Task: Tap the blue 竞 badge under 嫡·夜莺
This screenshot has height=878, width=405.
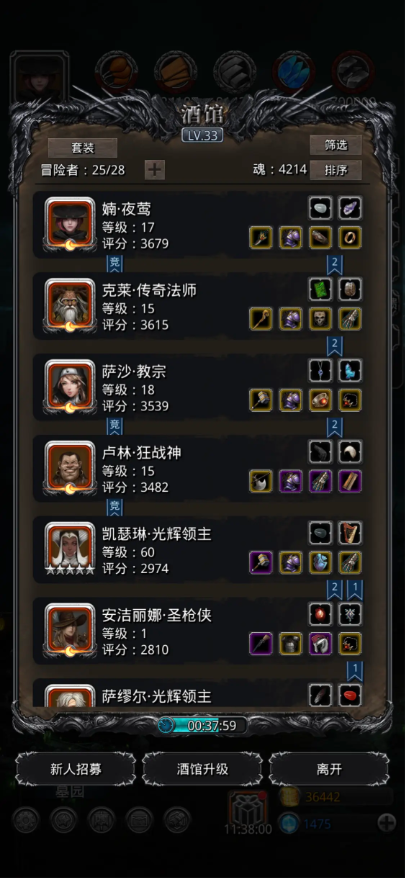Action: [x=115, y=263]
